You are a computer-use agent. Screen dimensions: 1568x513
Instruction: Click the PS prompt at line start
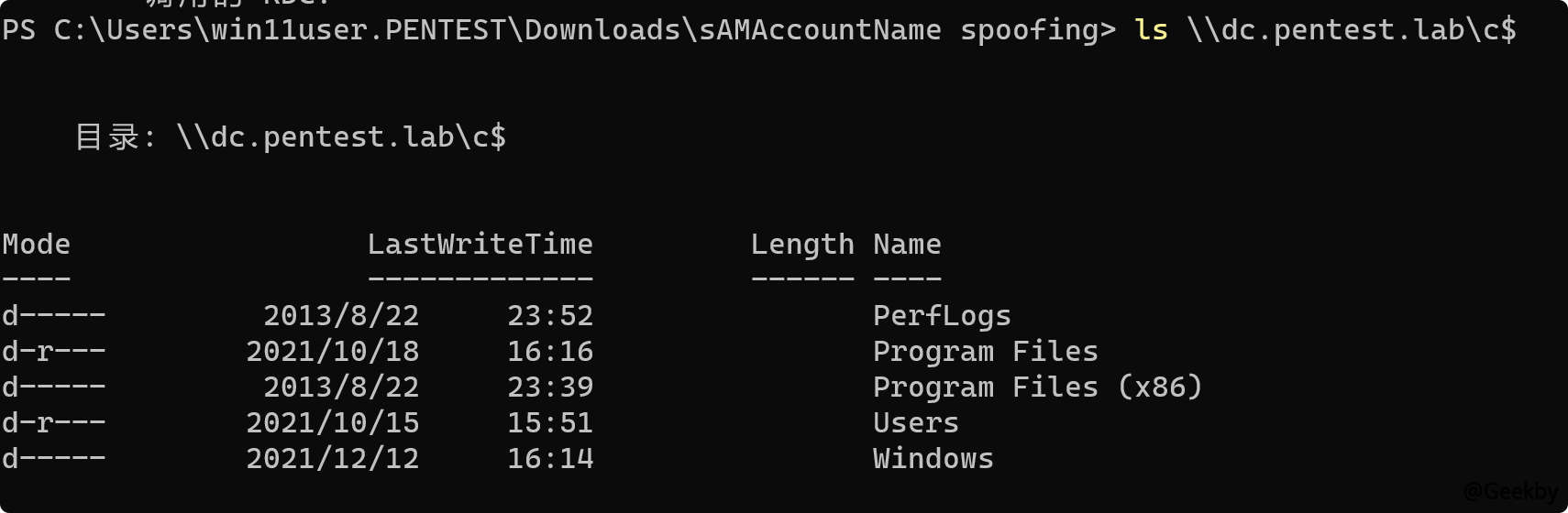click(18, 30)
